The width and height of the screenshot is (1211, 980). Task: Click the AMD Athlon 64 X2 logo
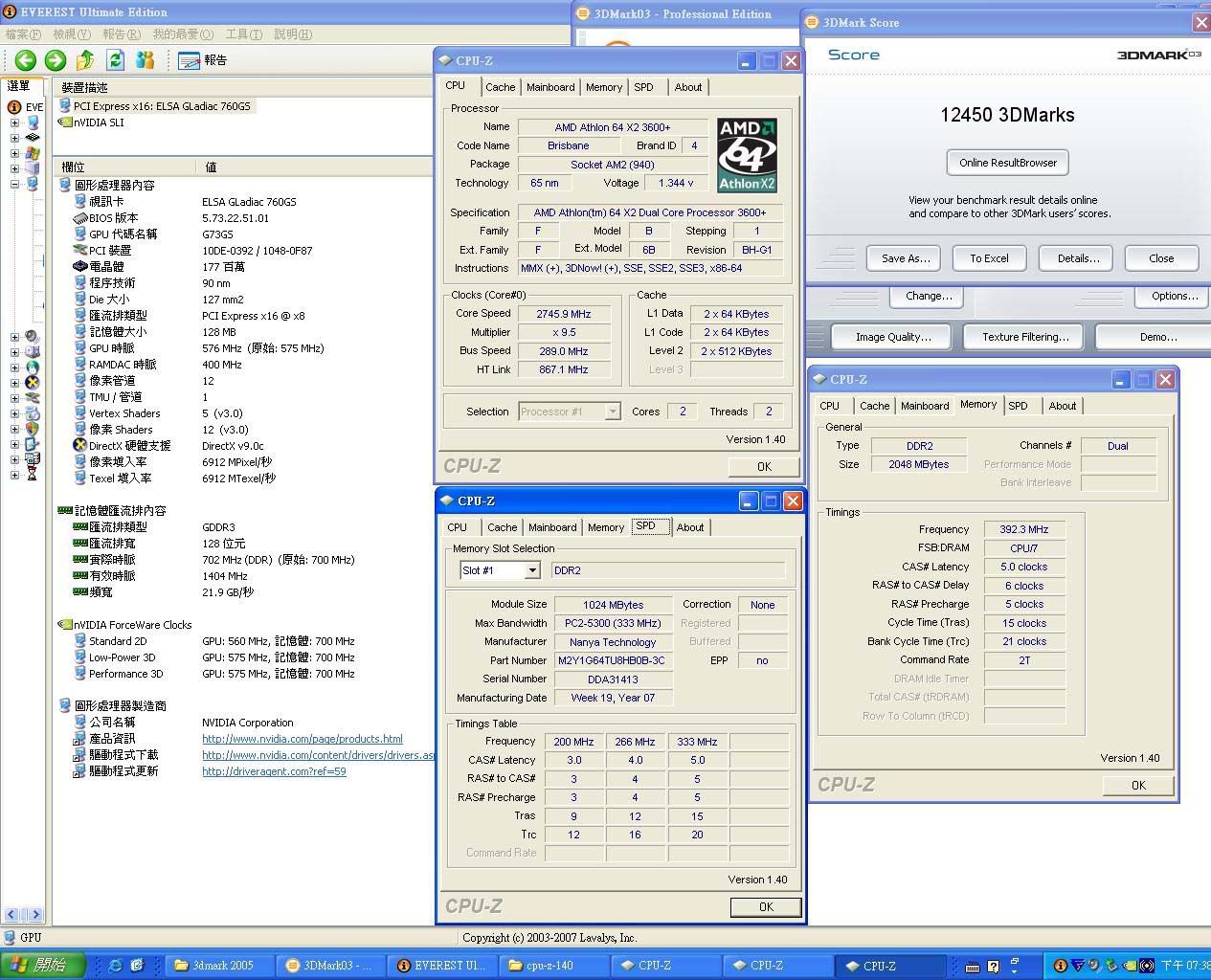coord(747,156)
